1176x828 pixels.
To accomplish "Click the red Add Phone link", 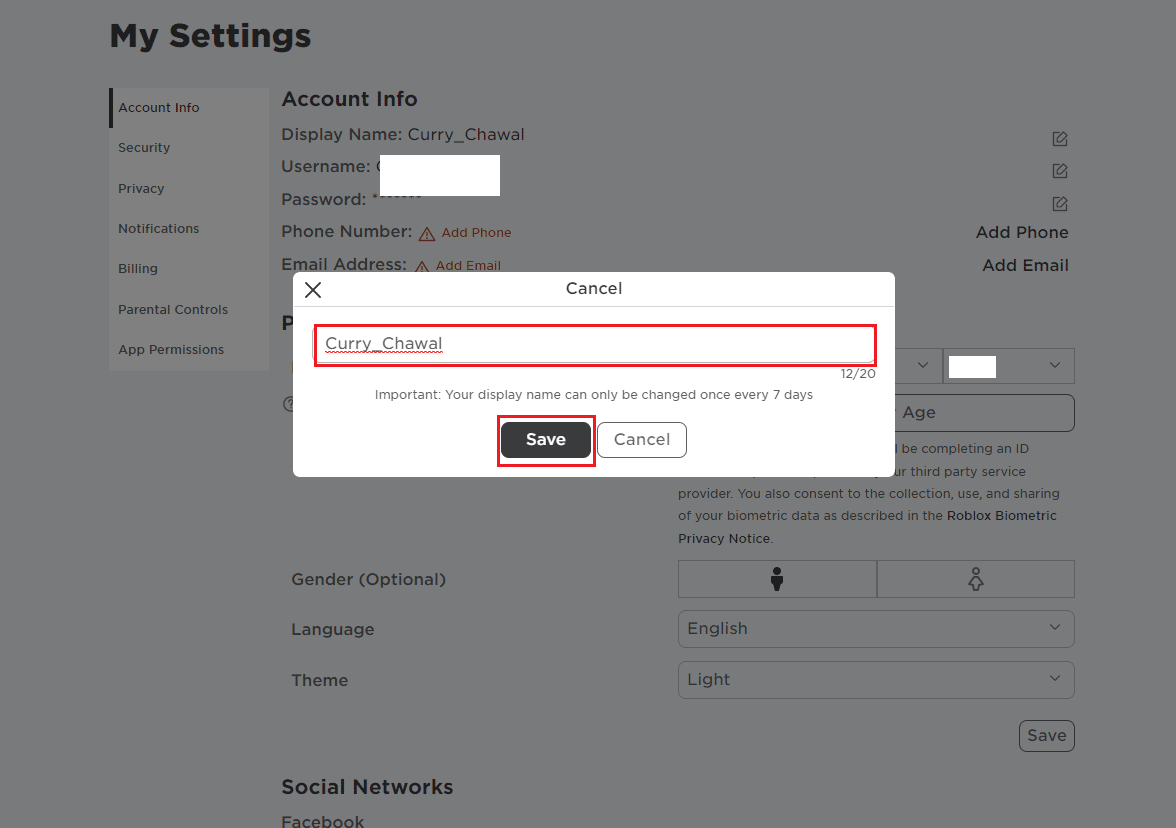I will tap(476, 232).
